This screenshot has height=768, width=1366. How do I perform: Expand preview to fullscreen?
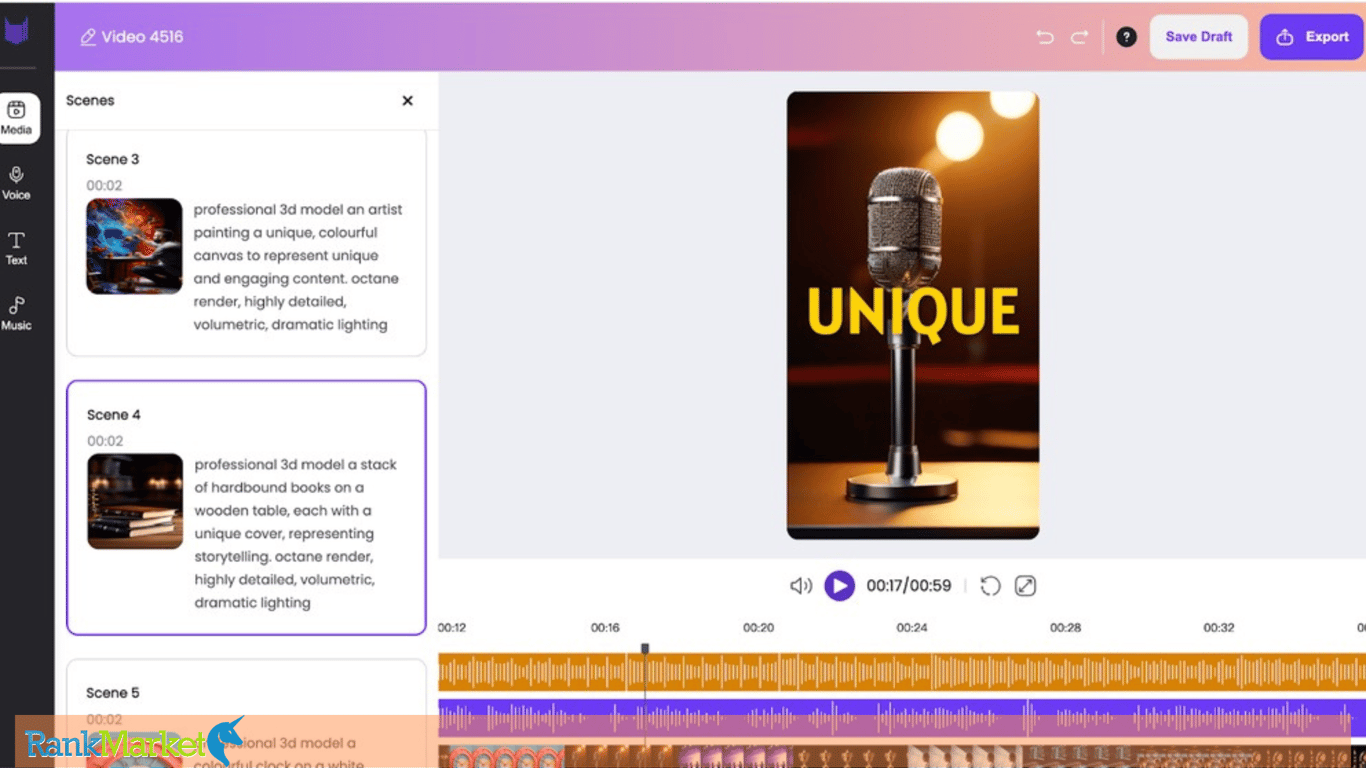pyautogui.click(x=1025, y=586)
